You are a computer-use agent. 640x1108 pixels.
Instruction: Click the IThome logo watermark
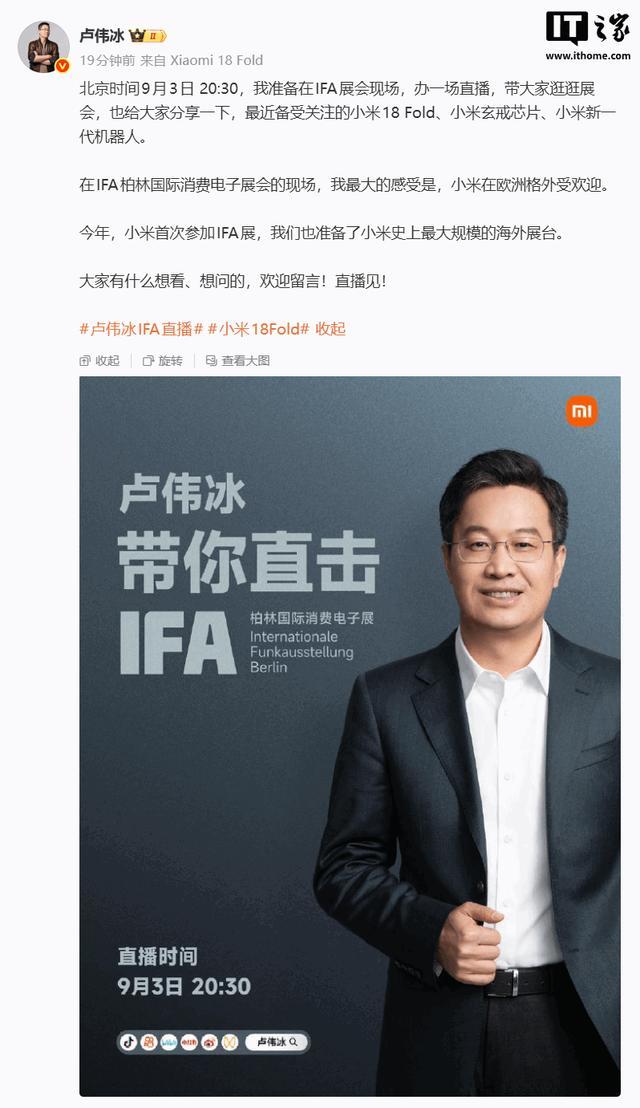tap(588, 30)
